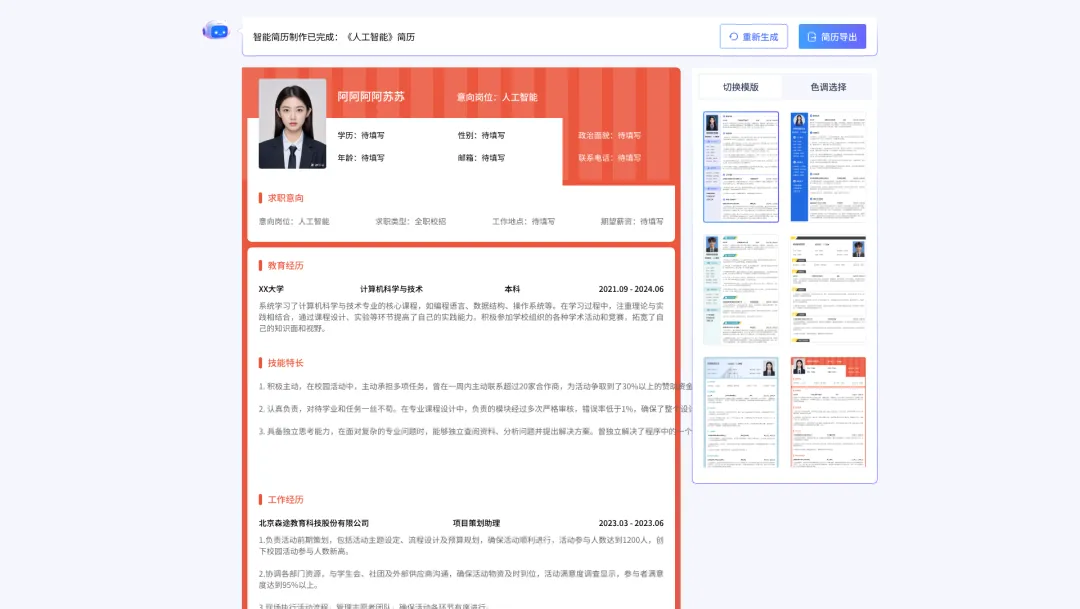Select the yellow-and-black header resume template
The width and height of the screenshot is (1080, 609).
point(828,289)
